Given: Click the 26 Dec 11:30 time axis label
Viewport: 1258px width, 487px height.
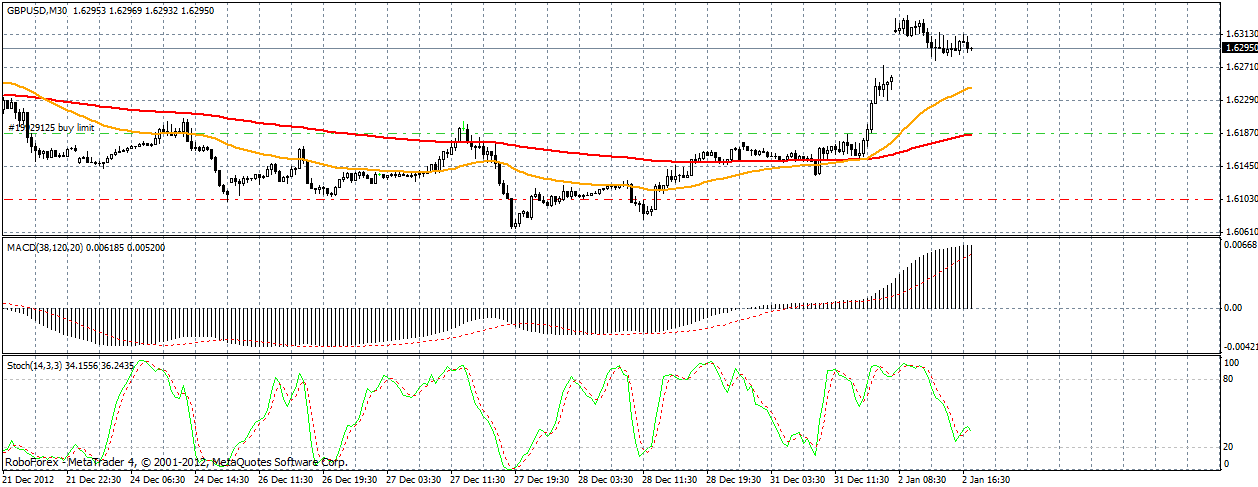Looking at the screenshot, I should pyautogui.click(x=288, y=480).
